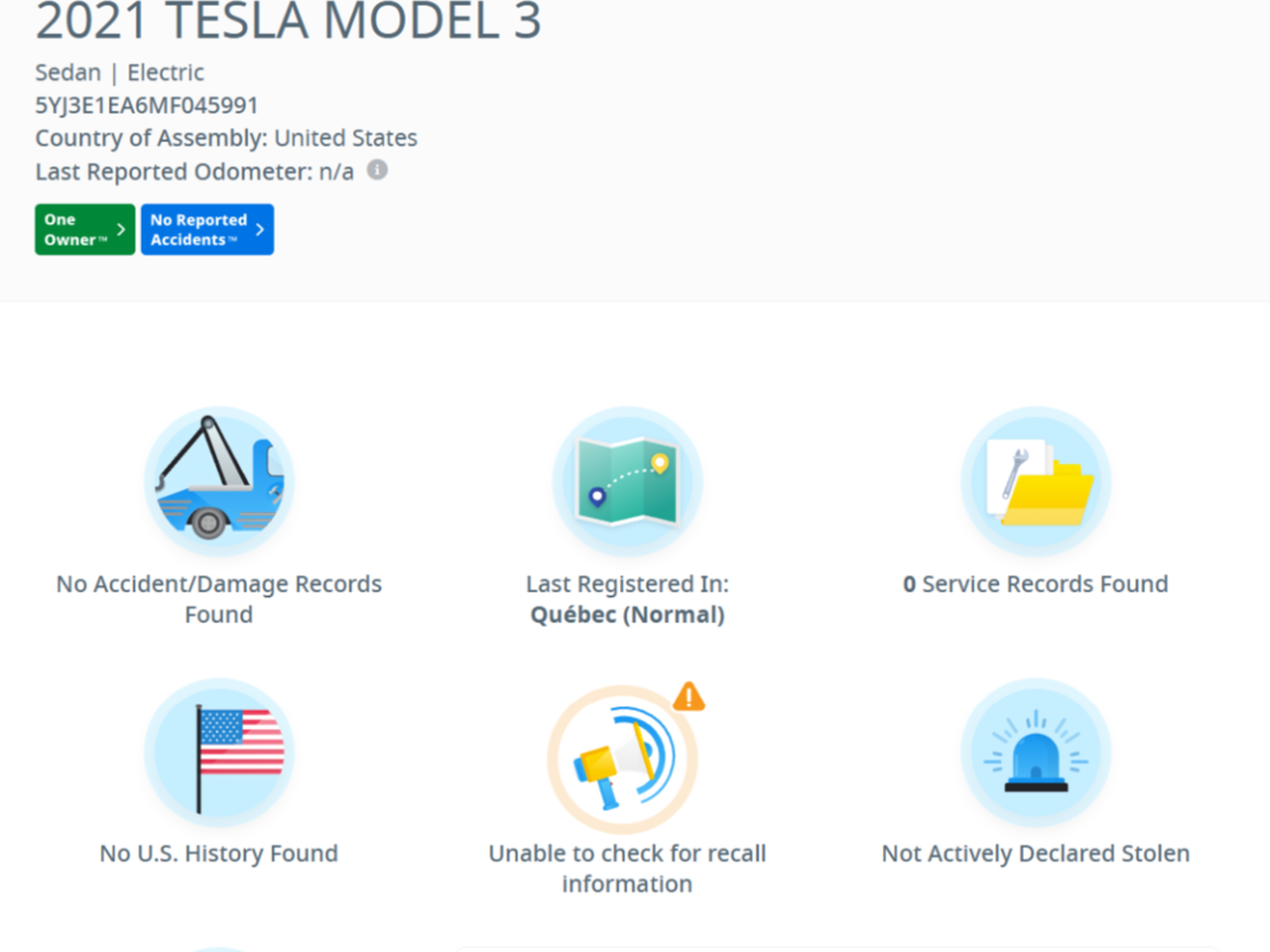This screenshot has height=952, width=1270.
Task: Click the 2021 Tesla Model 3 heading
Action: [288, 22]
